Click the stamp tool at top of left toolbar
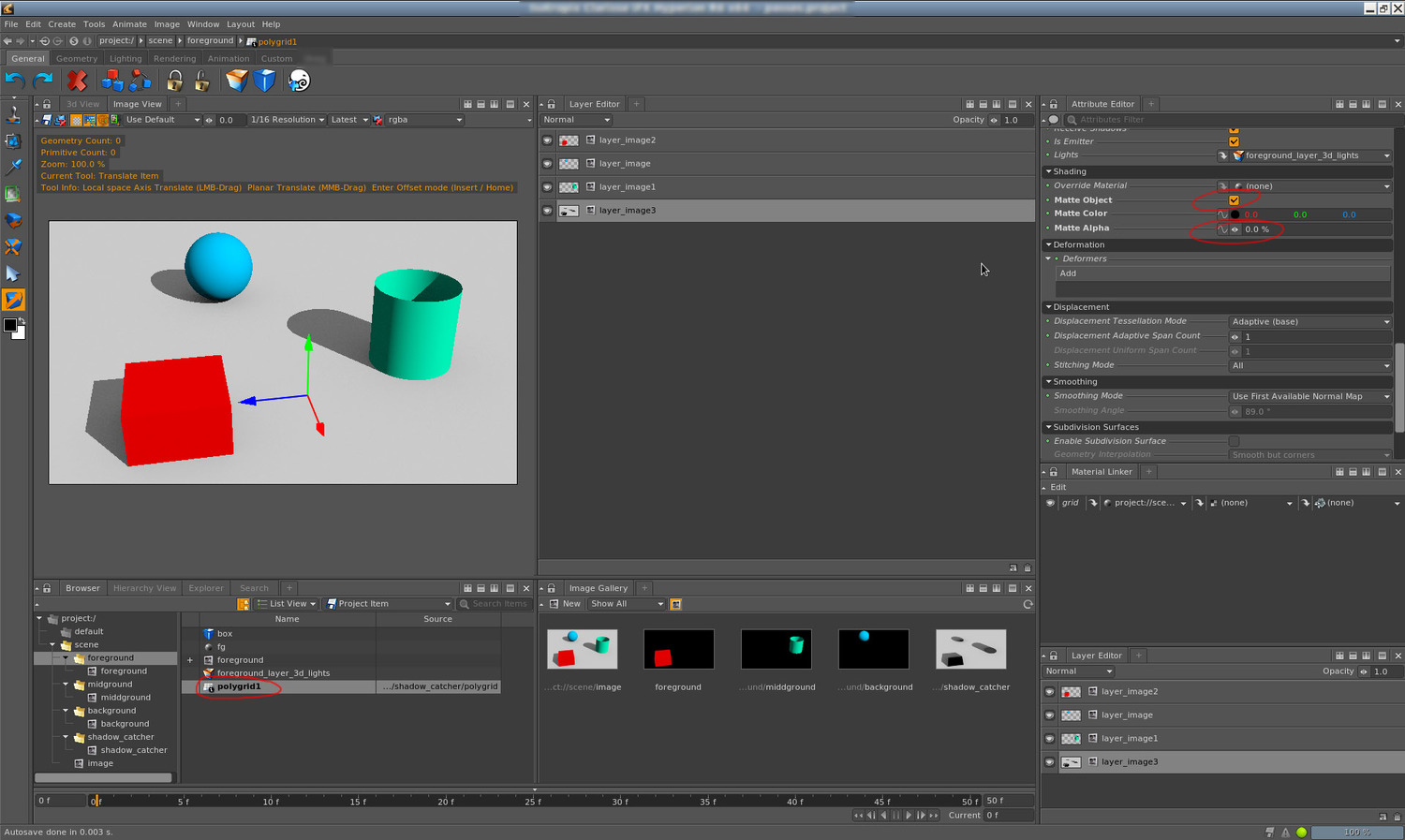Screen dimensions: 1405x840 point(13,114)
